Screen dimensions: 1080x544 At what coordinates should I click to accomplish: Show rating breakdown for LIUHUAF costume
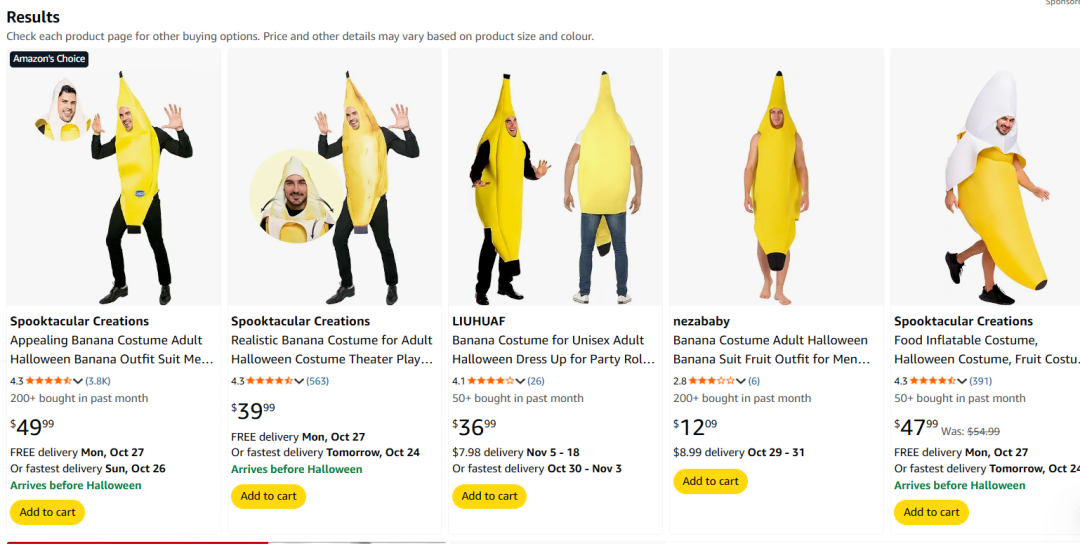[x=520, y=381]
